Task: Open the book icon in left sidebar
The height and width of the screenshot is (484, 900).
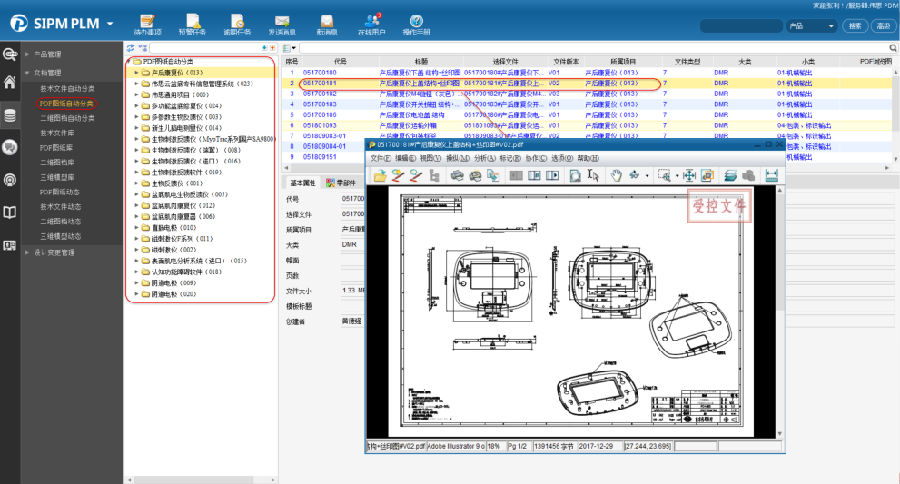Action: [x=10, y=212]
